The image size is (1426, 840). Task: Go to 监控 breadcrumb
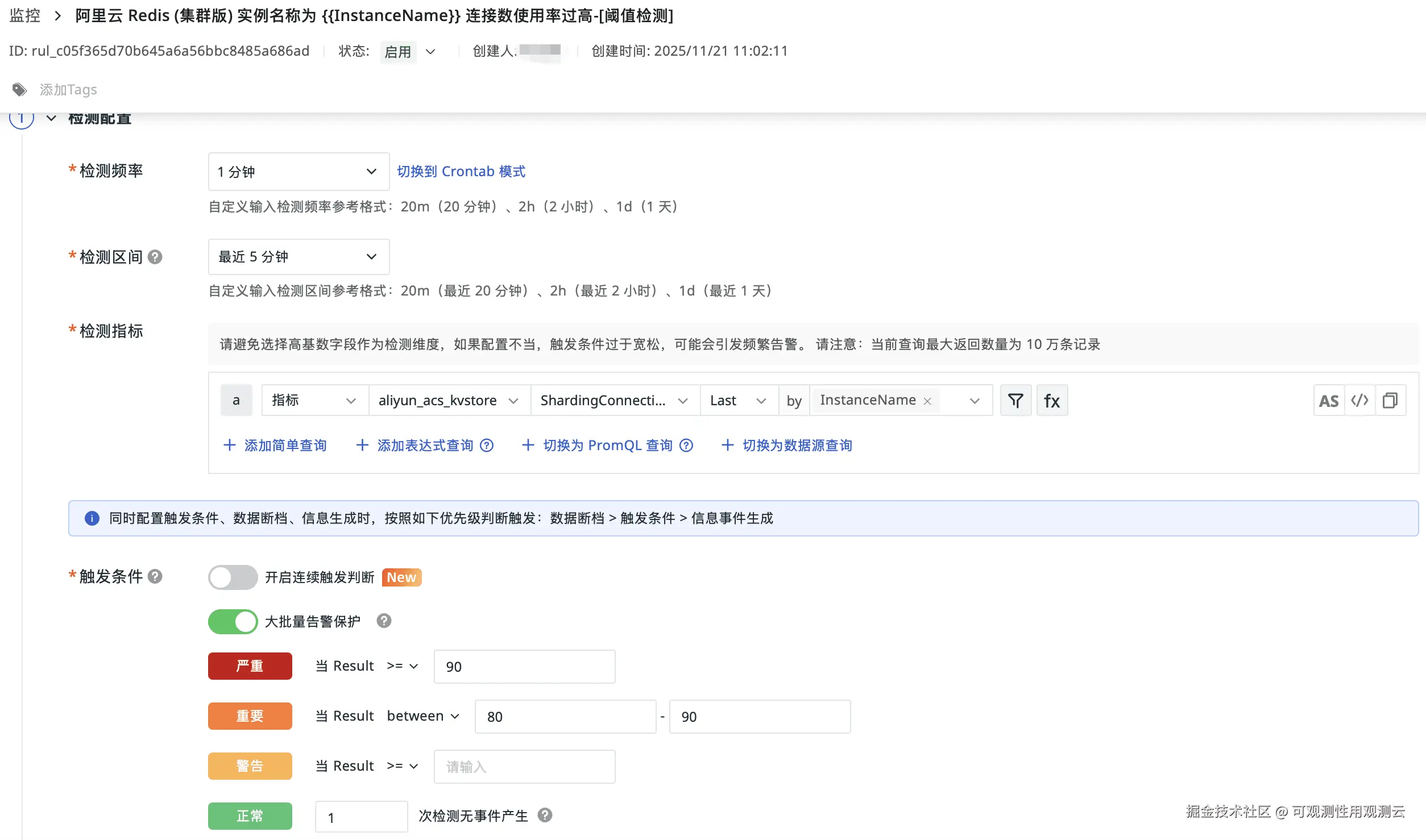click(x=25, y=15)
